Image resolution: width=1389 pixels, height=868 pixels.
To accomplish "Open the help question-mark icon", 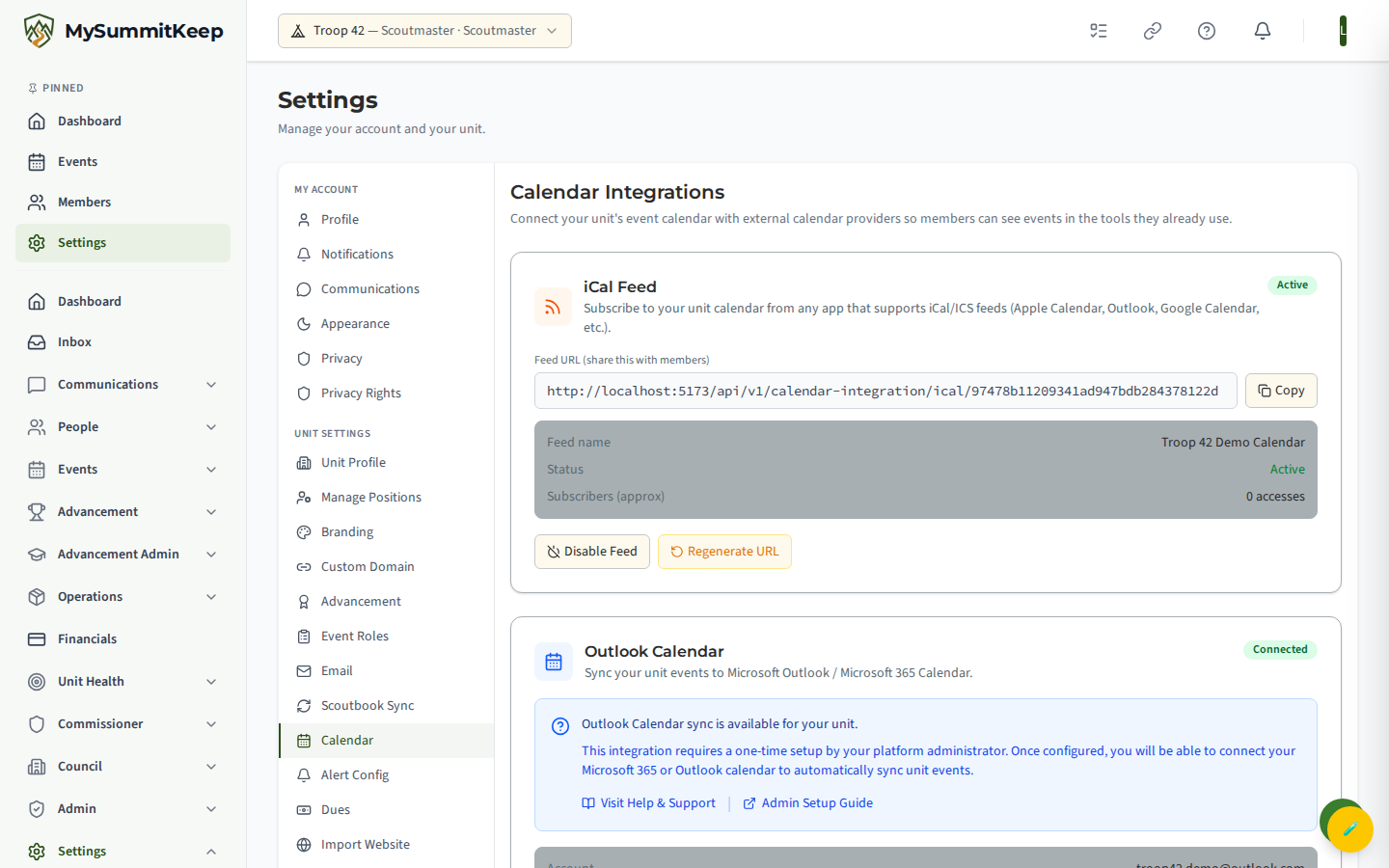I will (1207, 31).
